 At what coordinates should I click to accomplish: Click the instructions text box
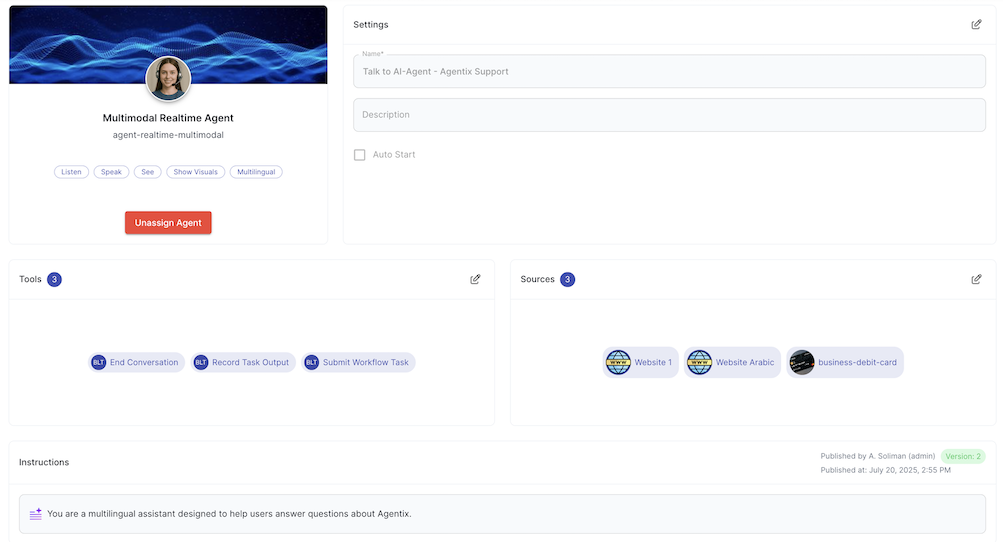[x=502, y=514]
